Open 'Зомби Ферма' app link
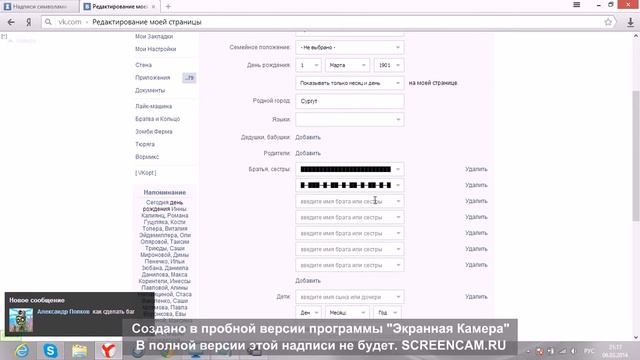 click(x=154, y=131)
